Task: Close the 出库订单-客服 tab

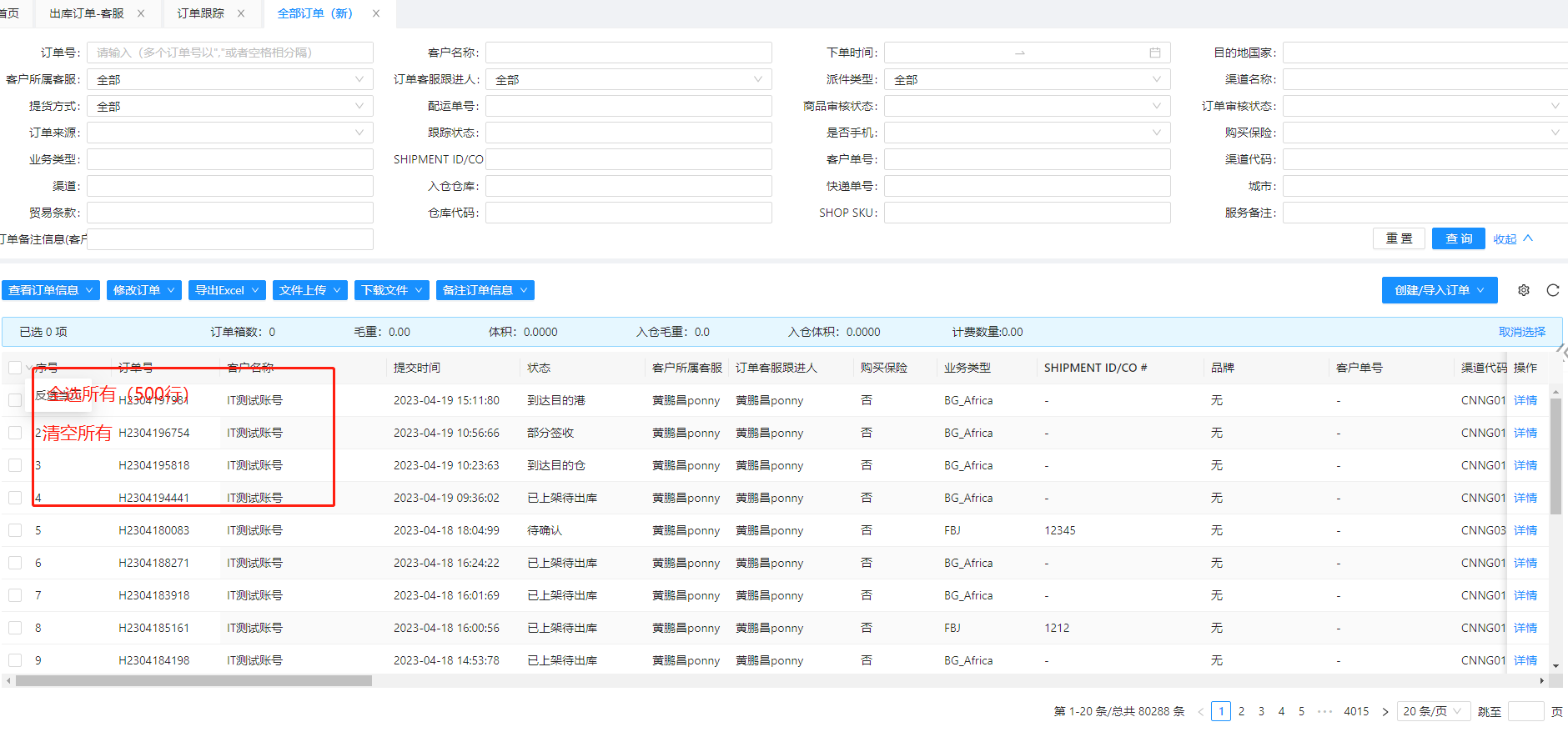Action: click(x=141, y=13)
